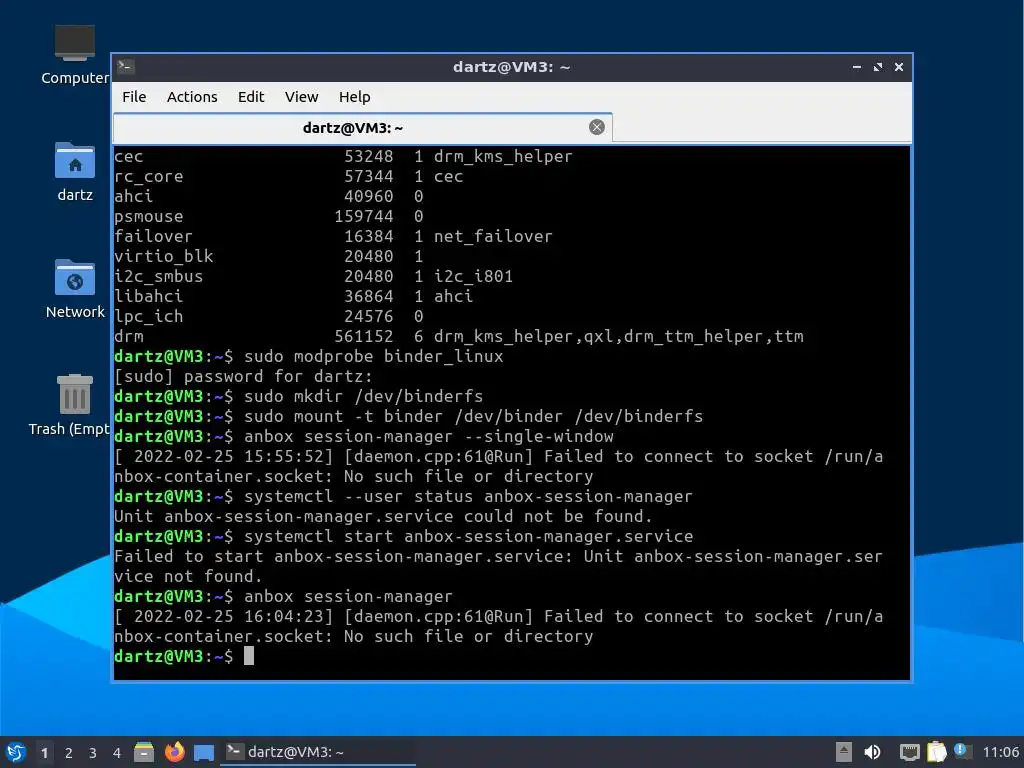Click the 'i2c_i801' dependency text
Viewport: 1024px width, 768px height.
coord(473,276)
